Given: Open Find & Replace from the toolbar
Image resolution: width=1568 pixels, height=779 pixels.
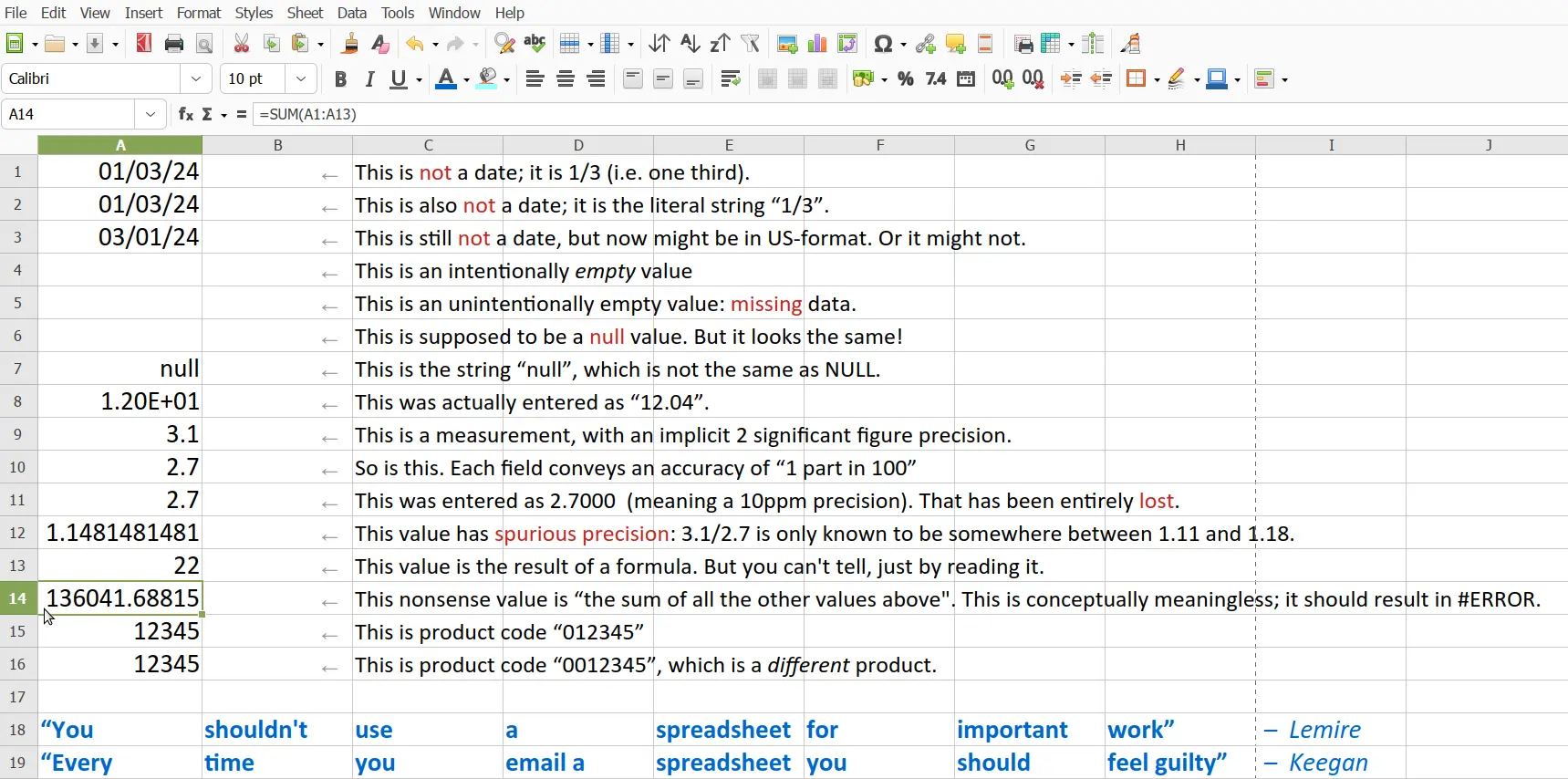Looking at the screenshot, I should point(504,43).
